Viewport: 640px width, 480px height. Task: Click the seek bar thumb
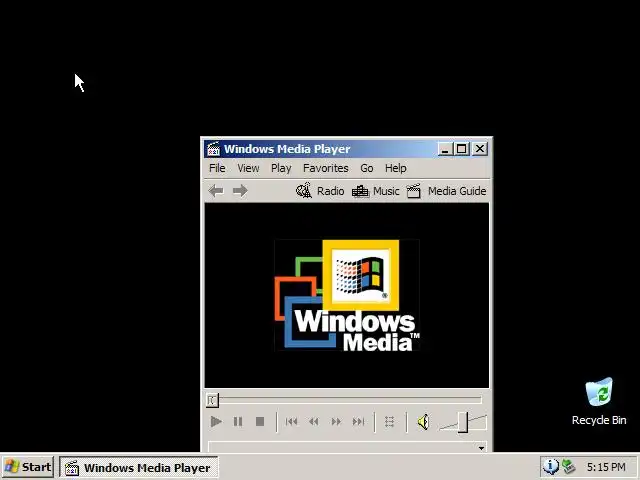[212, 400]
